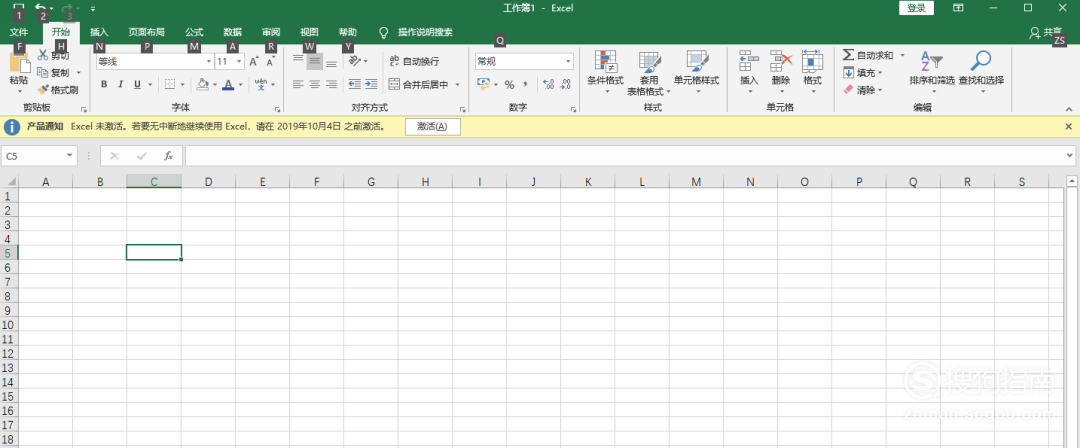Click the accounting number format icon
Screen dimensions: 1080x448
[483, 84]
